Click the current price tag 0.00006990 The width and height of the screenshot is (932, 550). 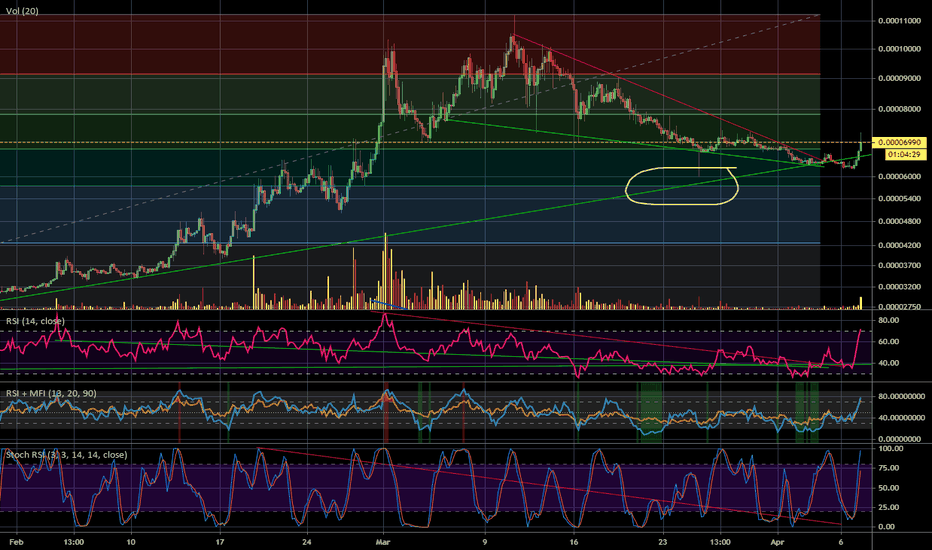899,143
